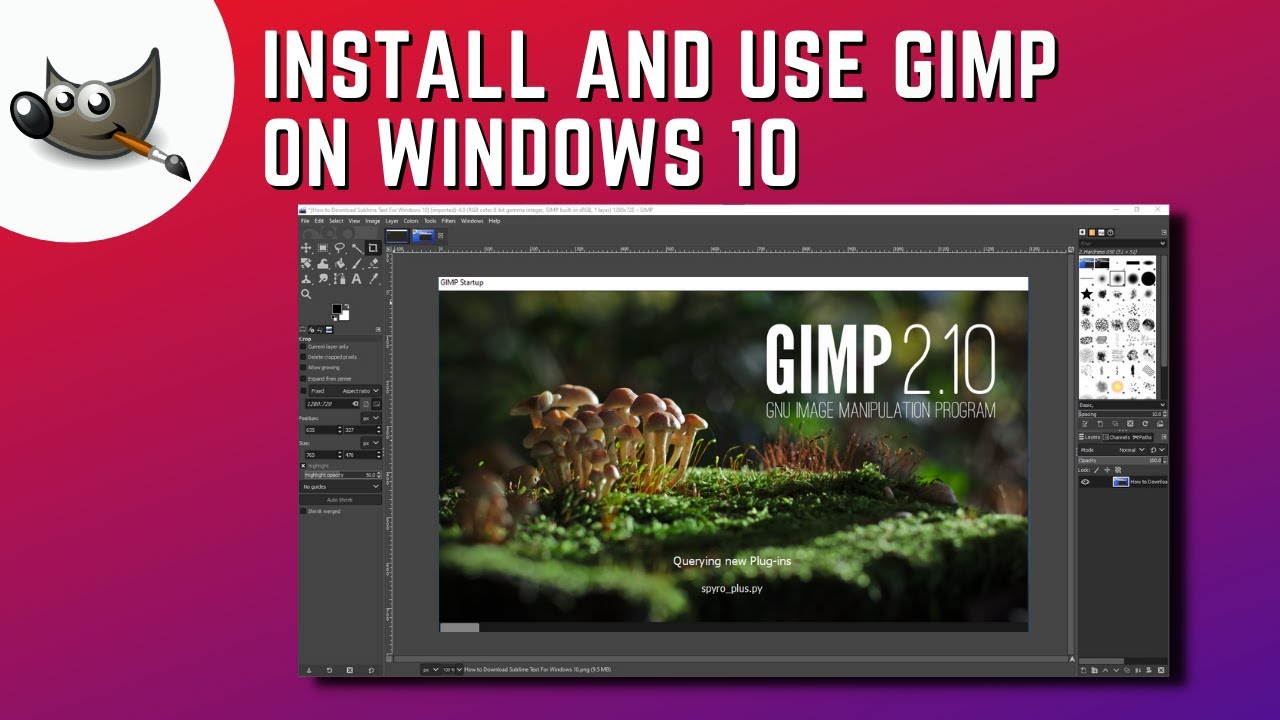
Task: Open the Select menu
Action: pyautogui.click(x=336, y=221)
